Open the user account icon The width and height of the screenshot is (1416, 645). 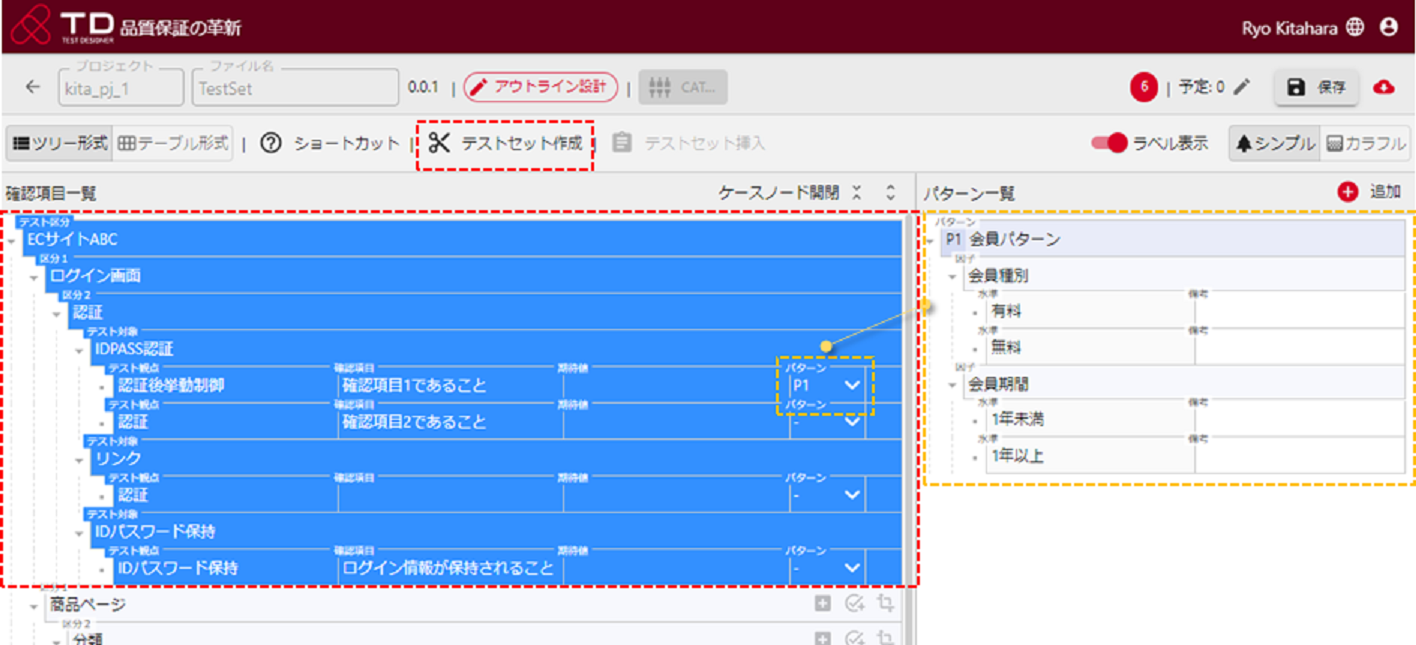pos(1388,27)
